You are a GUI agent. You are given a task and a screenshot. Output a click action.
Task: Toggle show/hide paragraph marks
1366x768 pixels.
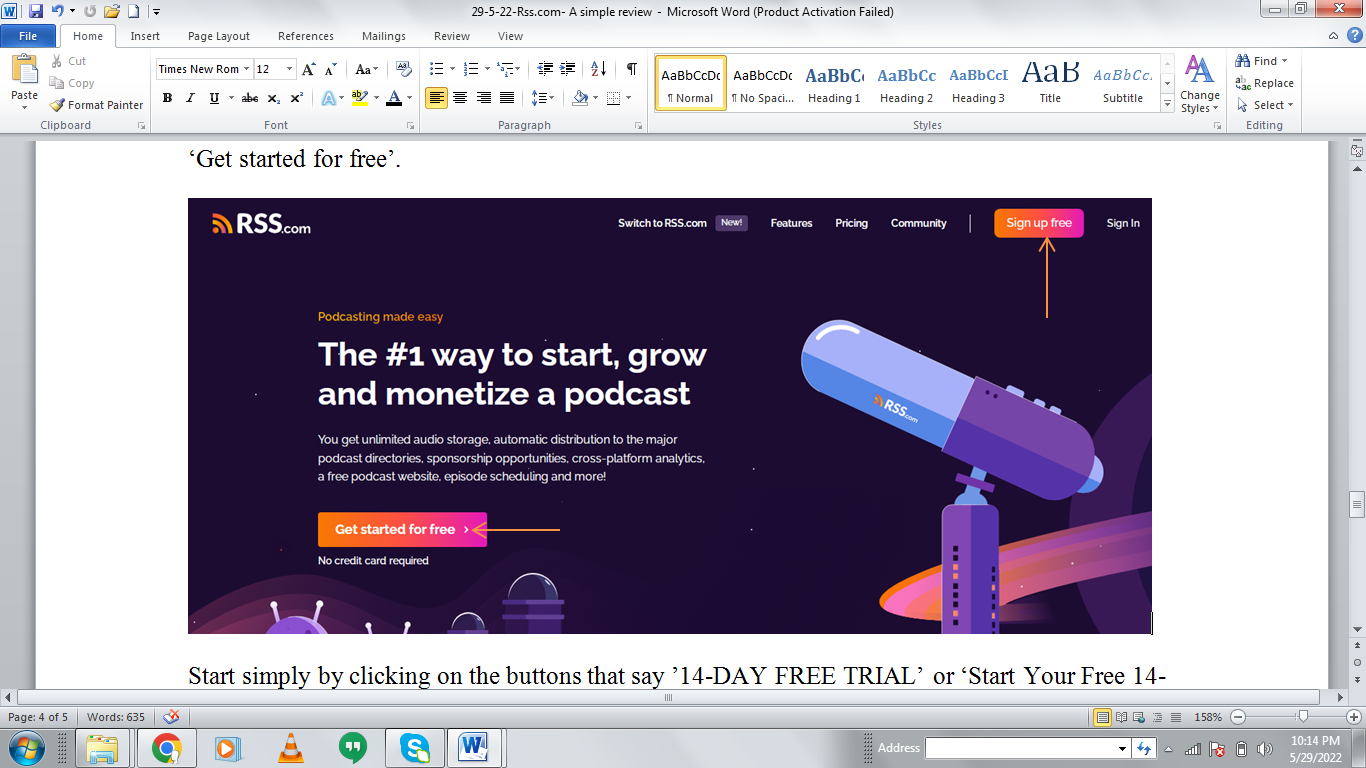point(632,69)
